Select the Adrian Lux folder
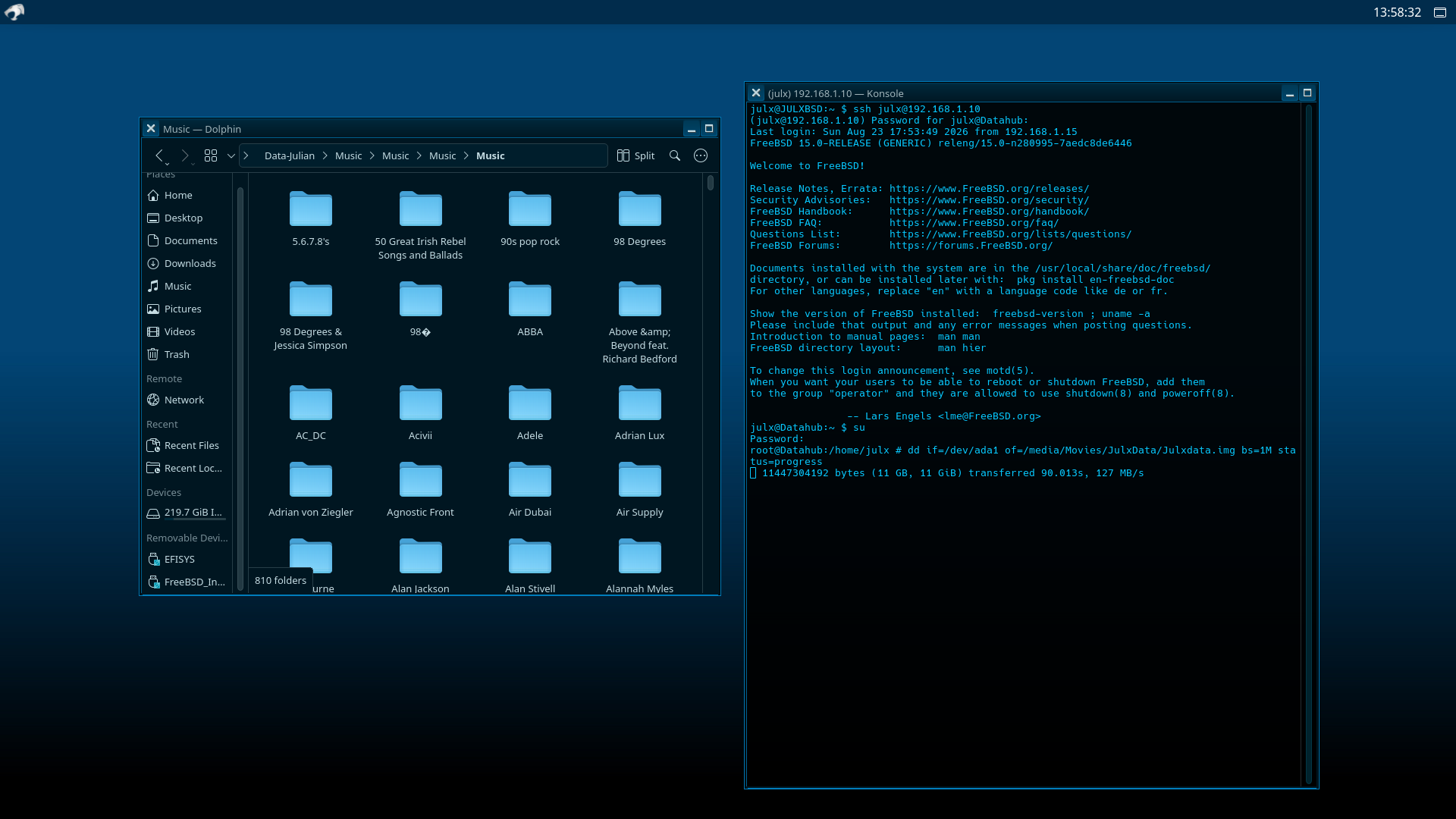This screenshot has width=1456, height=819. tap(640, 413)
